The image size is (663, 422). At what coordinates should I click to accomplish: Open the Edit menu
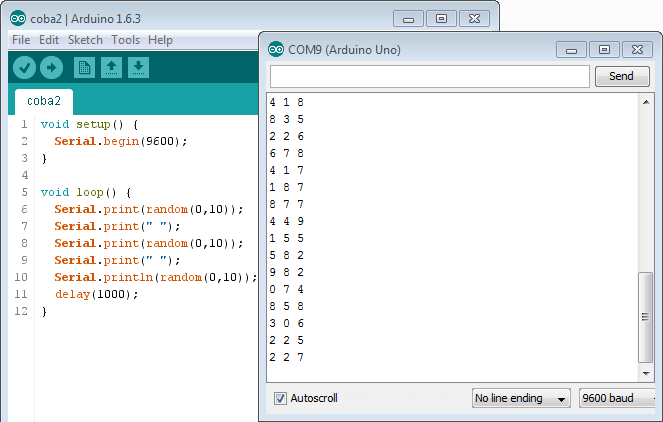pos(49,40)
